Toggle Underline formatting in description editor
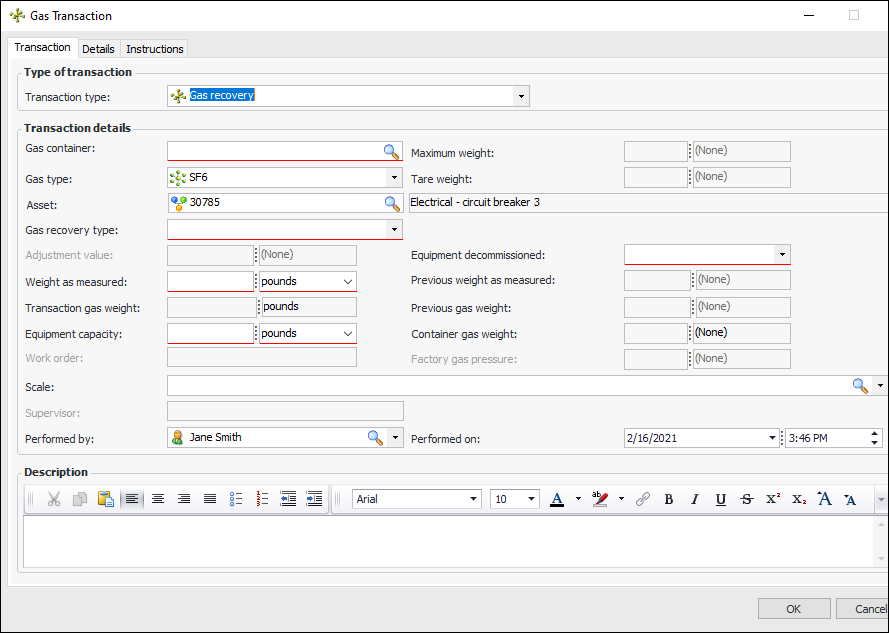Image resolution: width=889 pixels, height=633 pixels. (x=720, y=499)
